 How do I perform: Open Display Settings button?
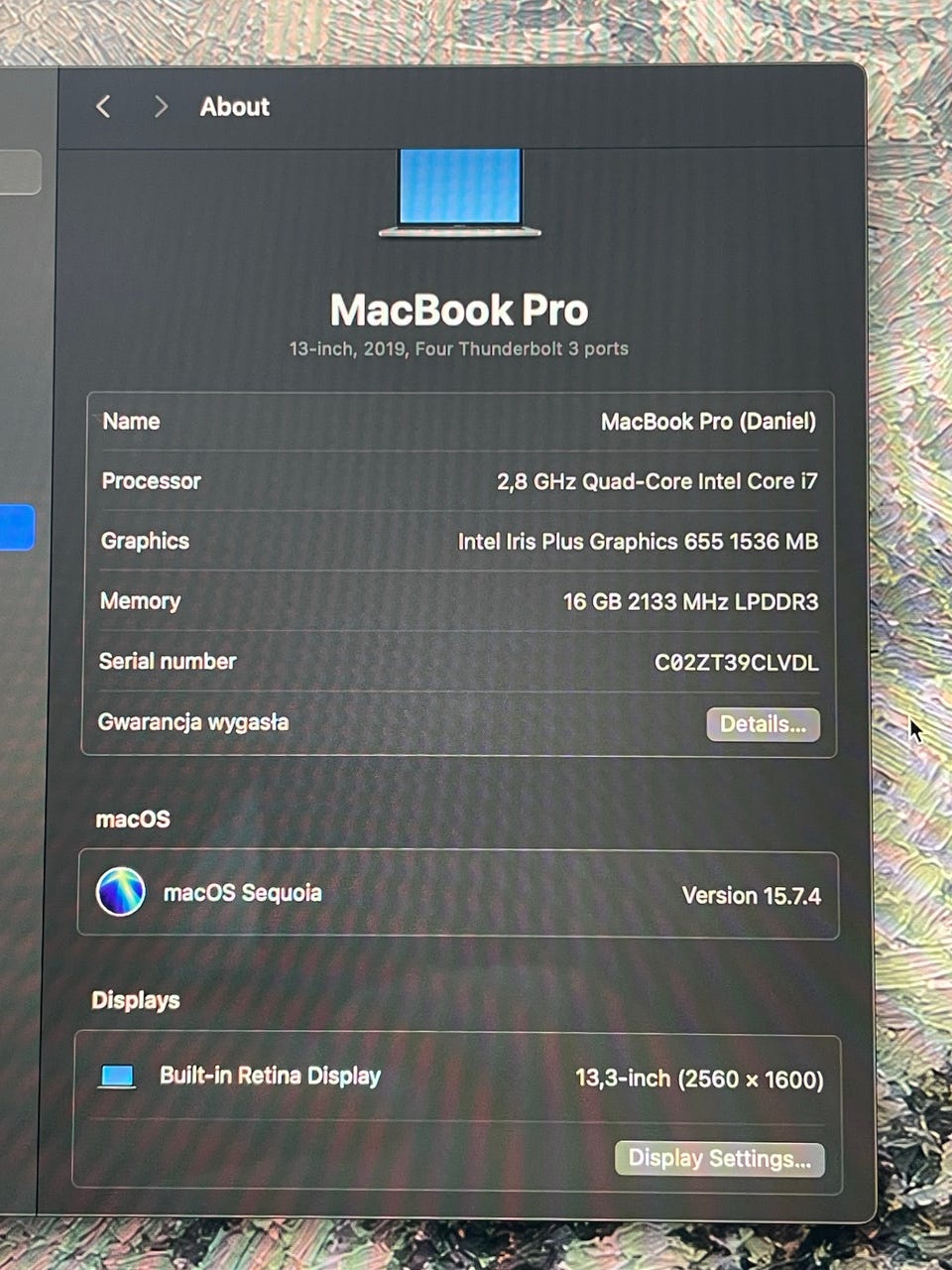coord(720,1159)
